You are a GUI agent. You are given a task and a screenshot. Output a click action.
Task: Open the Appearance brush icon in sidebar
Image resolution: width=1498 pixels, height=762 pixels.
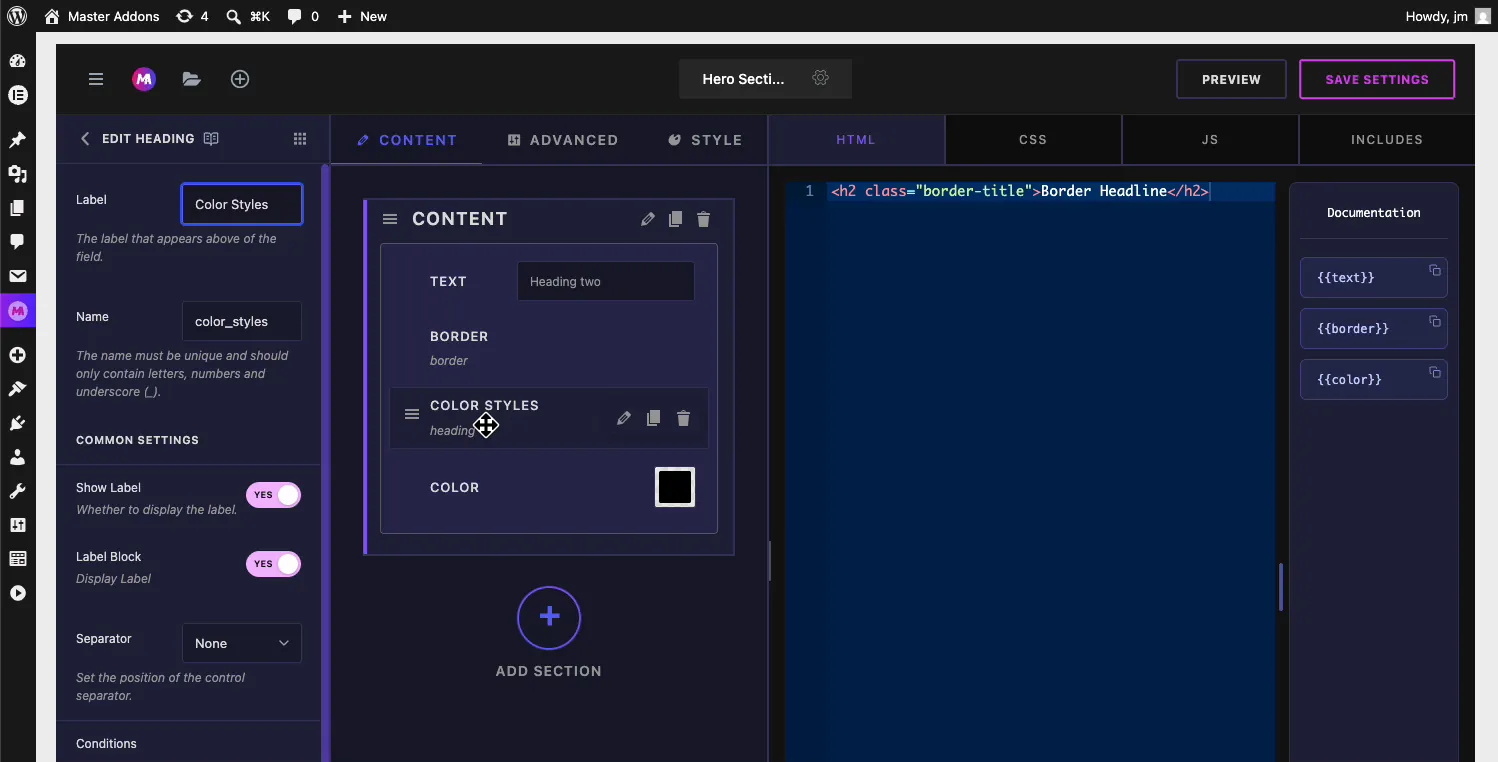[x=17, y=389]
